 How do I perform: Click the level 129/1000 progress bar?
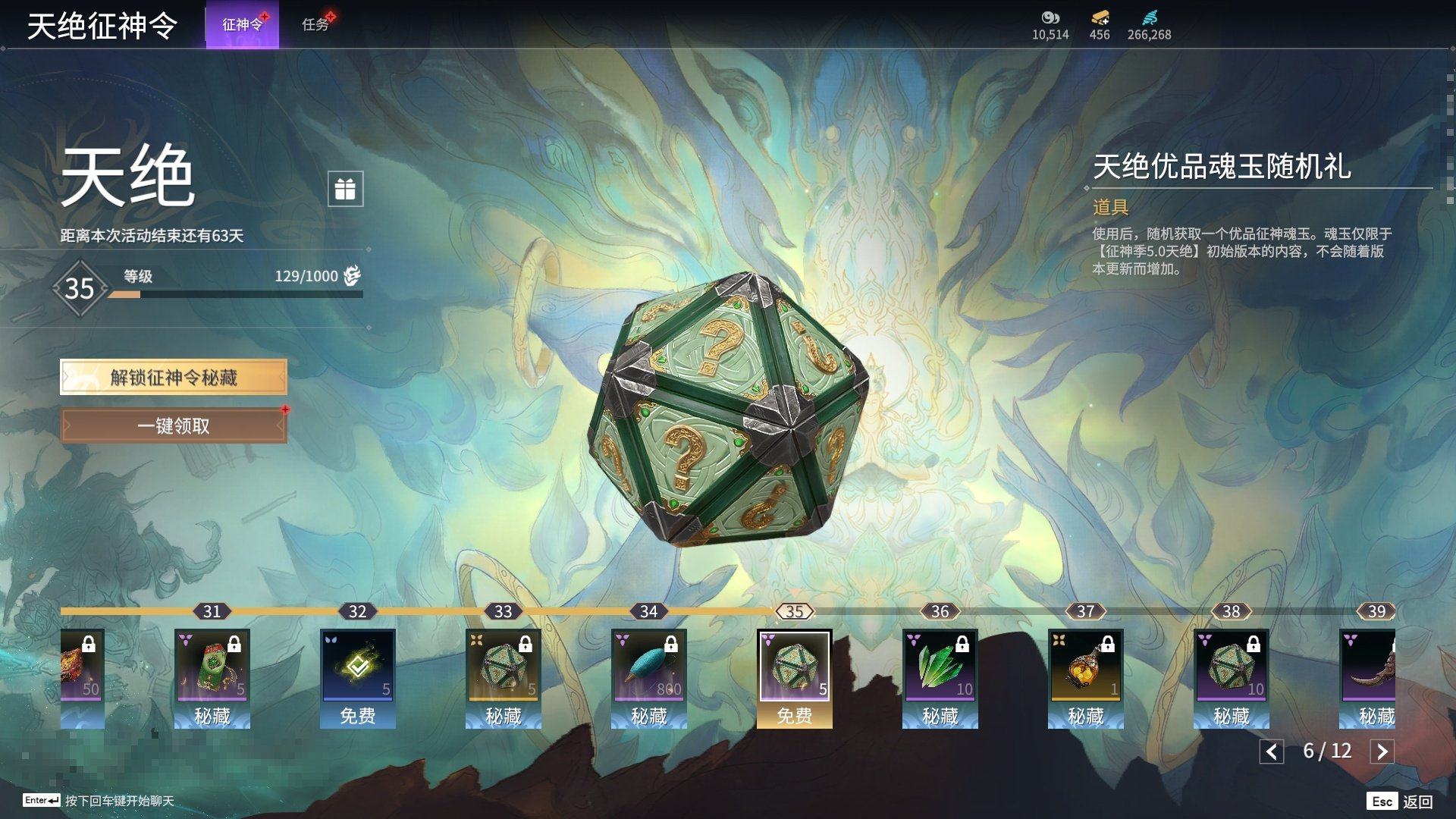235,294
